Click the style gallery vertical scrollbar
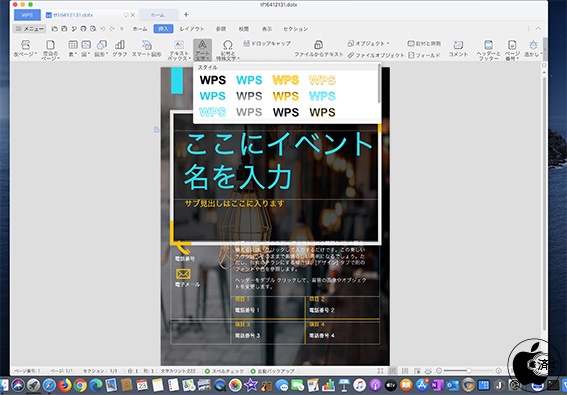The width and height of the screenshot is (567, 395). click(379, 84)
